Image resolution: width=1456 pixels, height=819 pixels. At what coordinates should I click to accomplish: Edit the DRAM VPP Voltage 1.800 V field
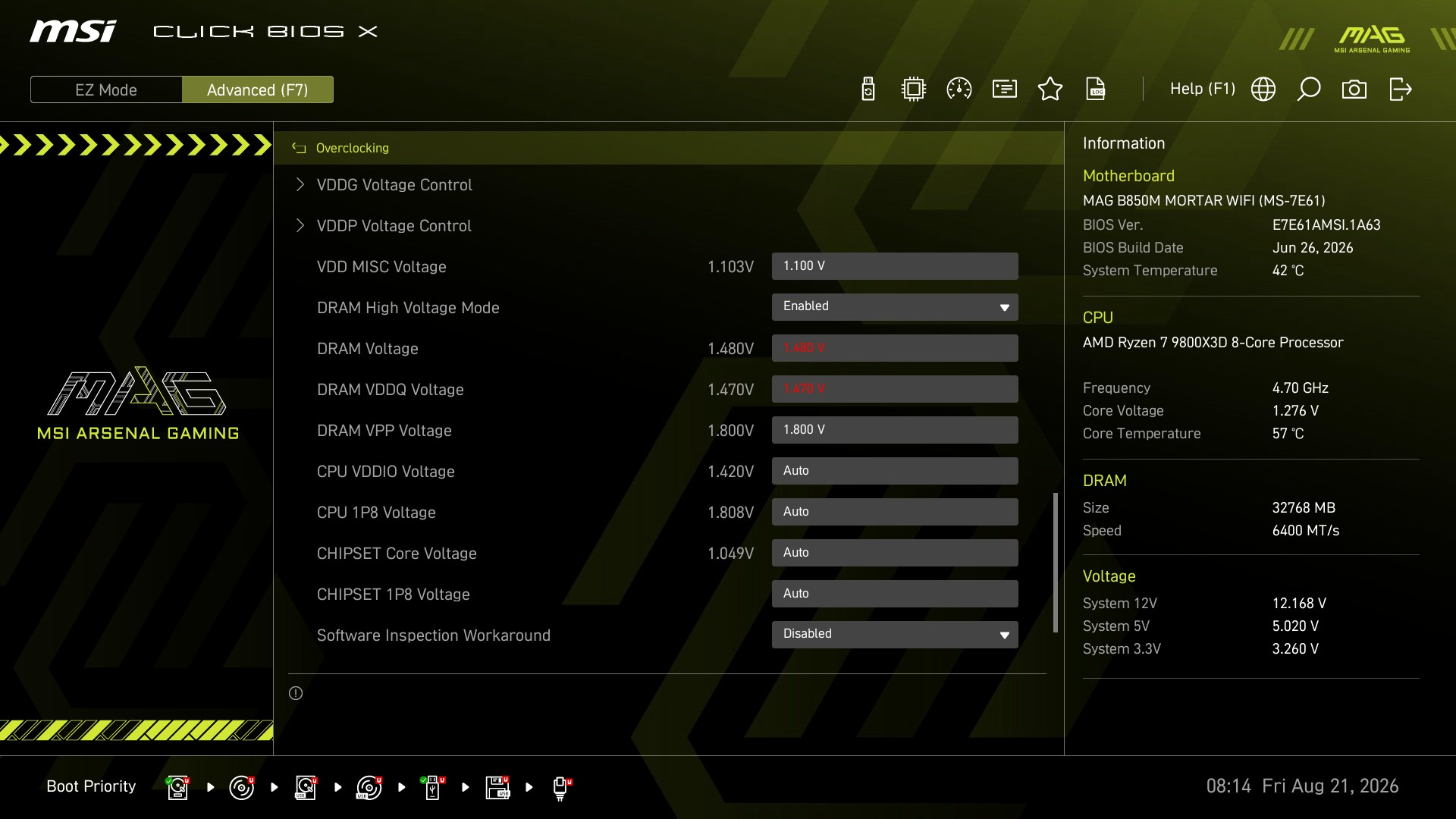895,430
